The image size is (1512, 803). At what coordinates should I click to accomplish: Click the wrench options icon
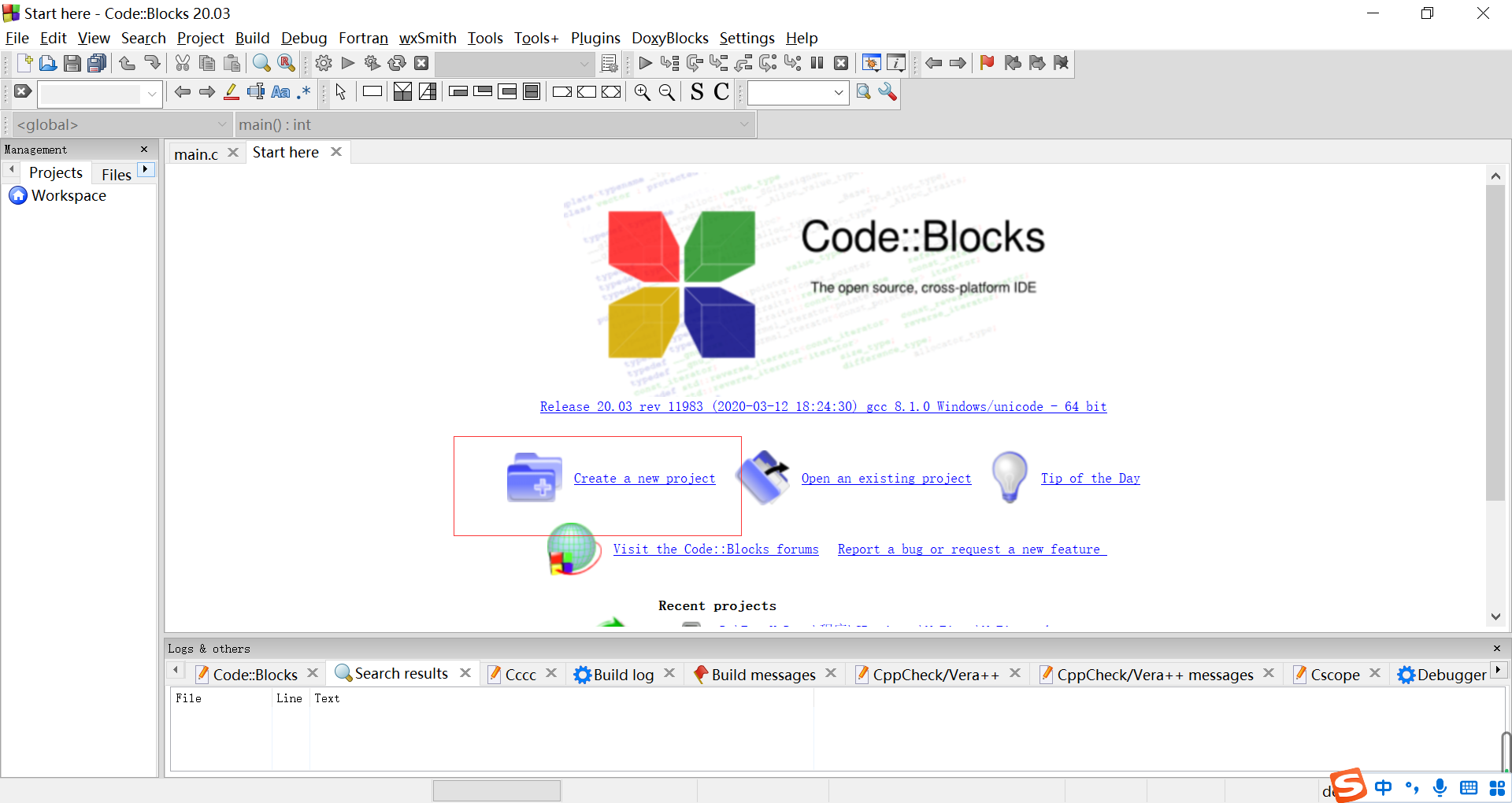click(x=888, y=92)
